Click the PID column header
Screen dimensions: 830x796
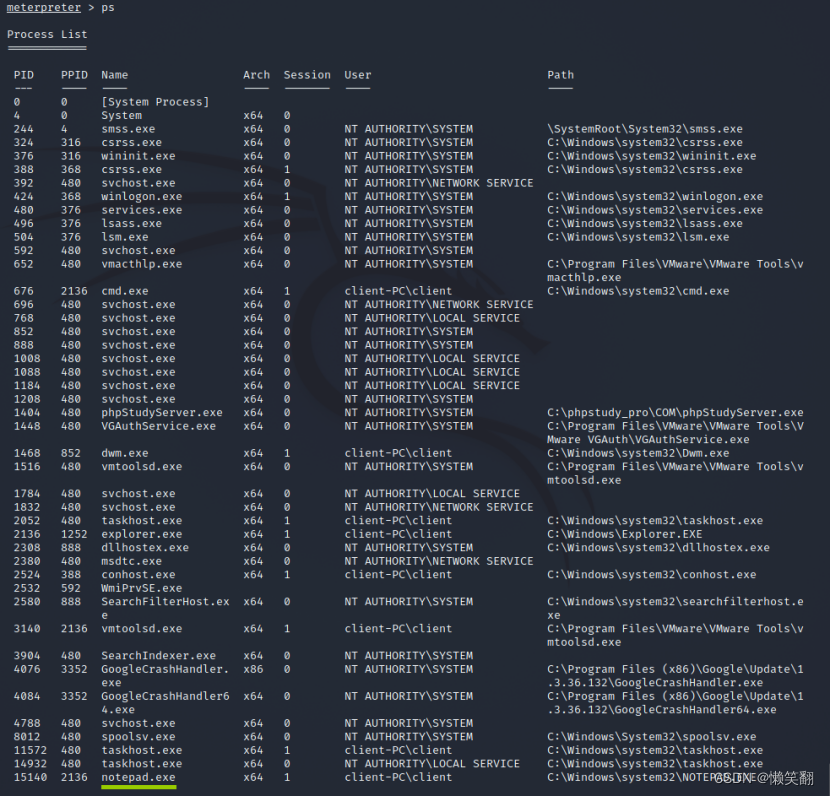click(24, 74)
